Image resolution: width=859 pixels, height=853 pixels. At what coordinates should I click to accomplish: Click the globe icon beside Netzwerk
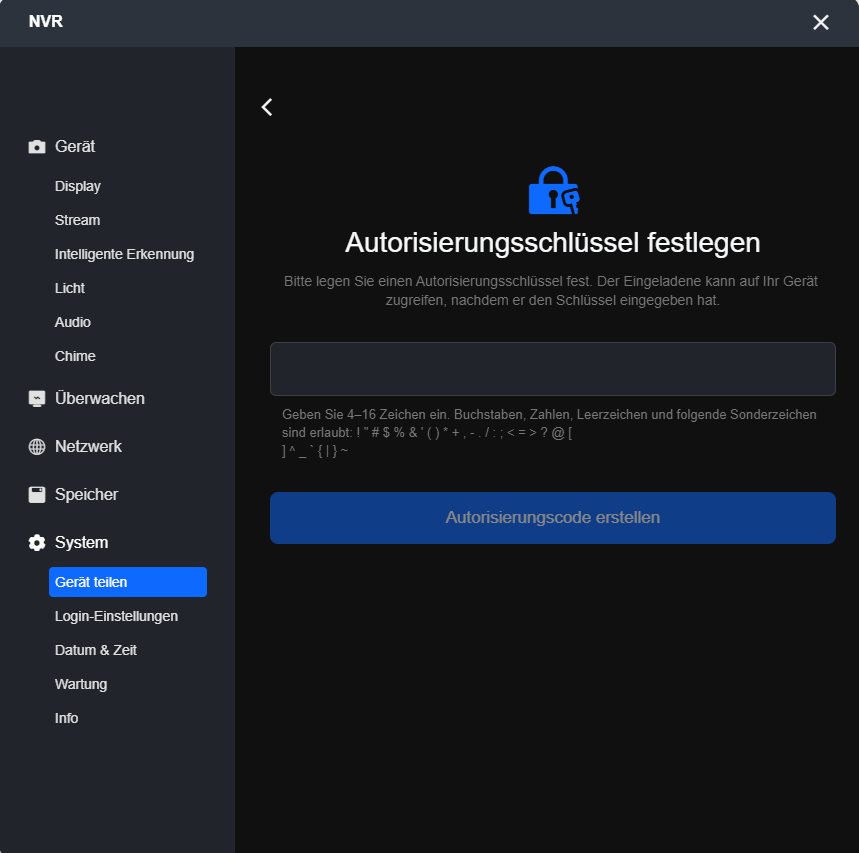coord(37,447)
